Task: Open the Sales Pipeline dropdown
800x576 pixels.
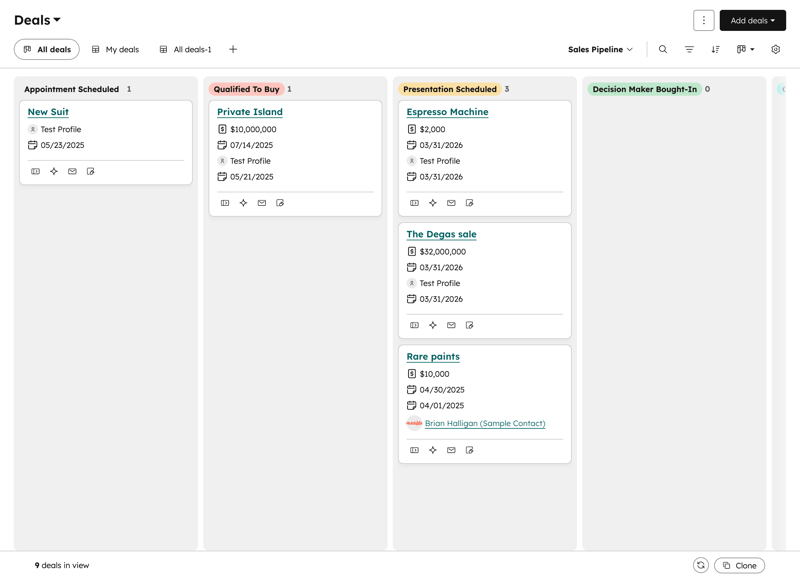Action: (x=600, y=48)
